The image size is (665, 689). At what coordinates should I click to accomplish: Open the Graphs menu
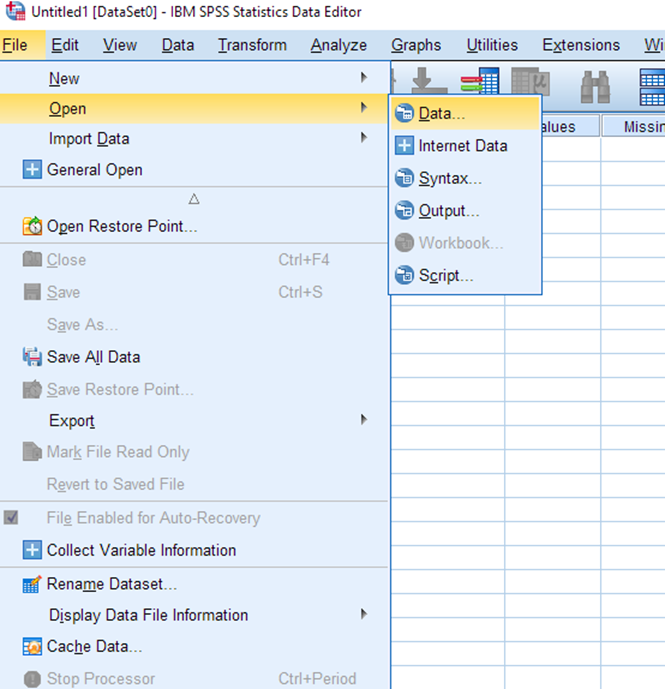[416, 45]
